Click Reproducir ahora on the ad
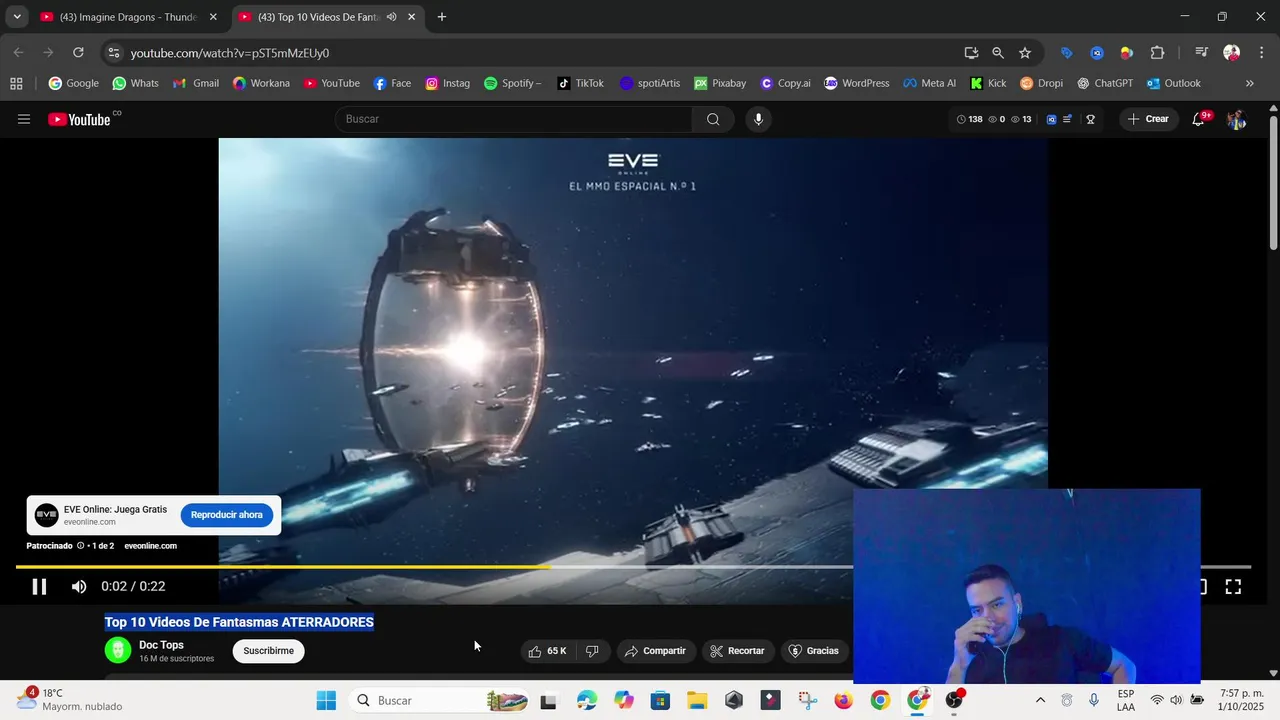Image resolution: width=1280 pixels, height=720 pixels. (227, 515)
